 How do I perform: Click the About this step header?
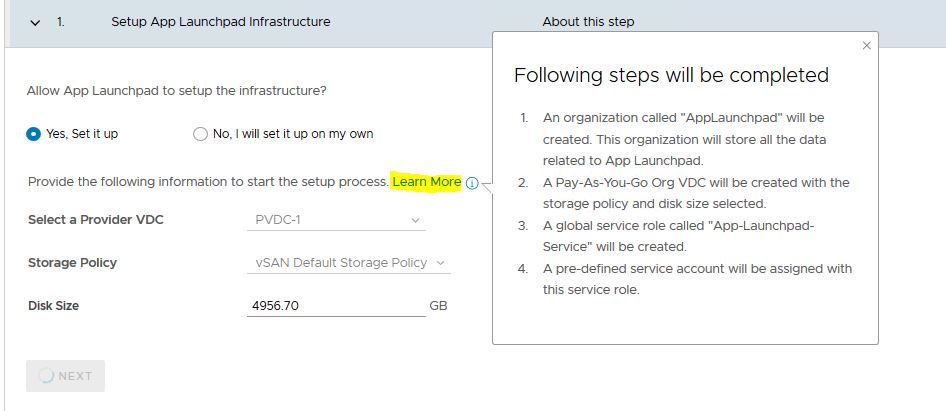click(588, 21)
